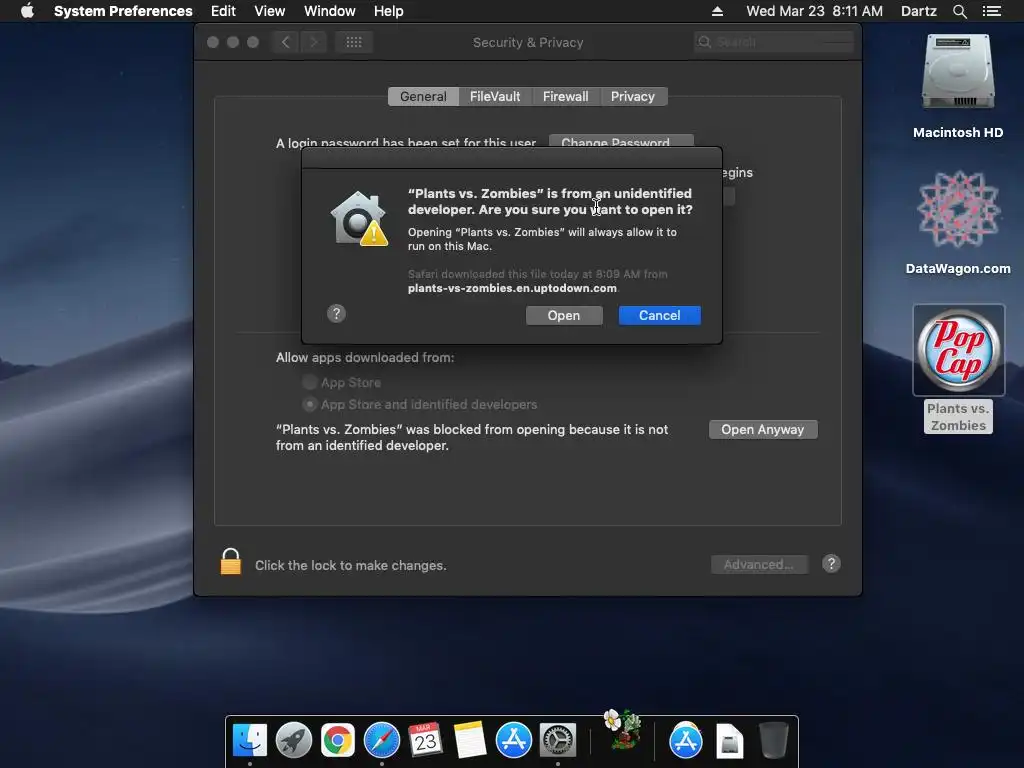Open Google Chrome from the Dock
The image size is (1024, 768).
(338, 740)
